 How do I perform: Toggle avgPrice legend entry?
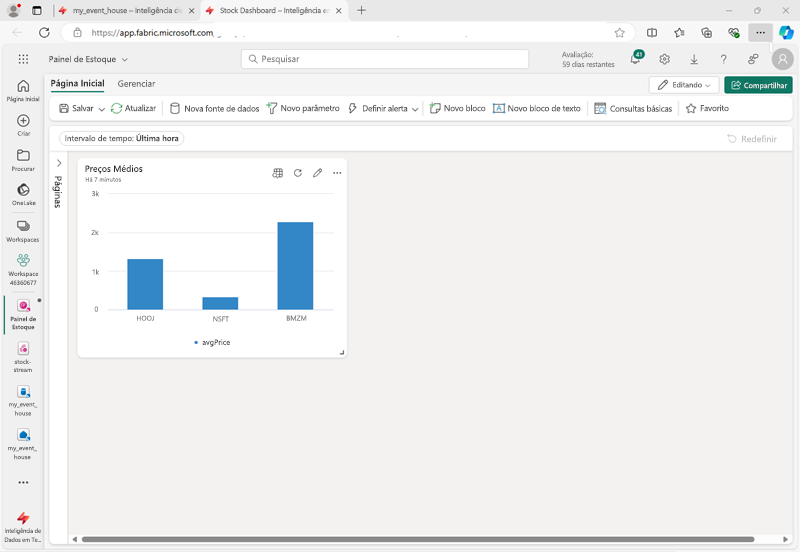click(212, 342)
